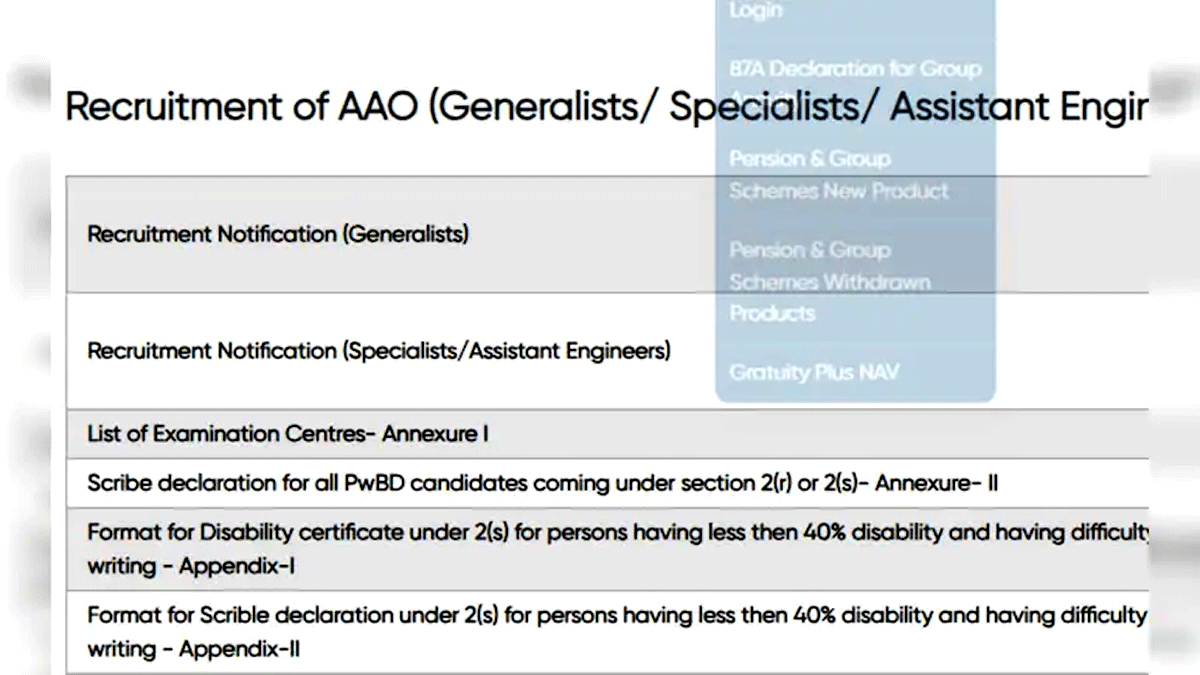Open Pension & Group Schemes New Product
Viewport: 1200px width, 675px height.
tap(838, 175)
